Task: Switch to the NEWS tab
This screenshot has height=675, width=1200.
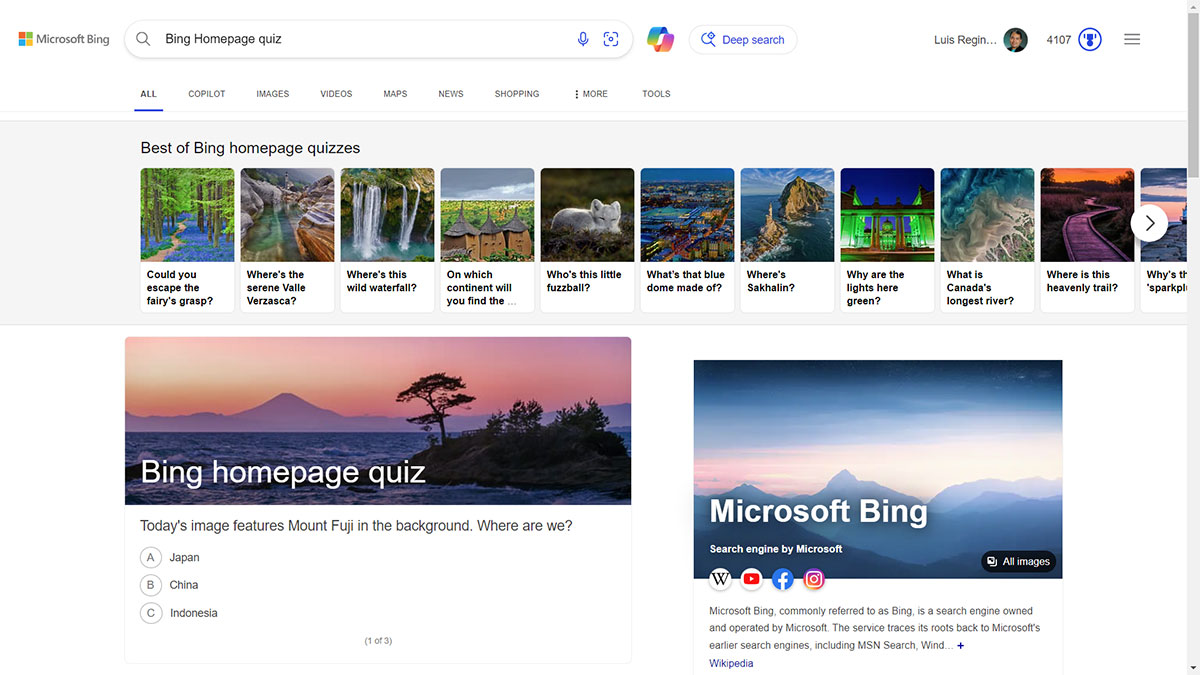Action: 451,94
